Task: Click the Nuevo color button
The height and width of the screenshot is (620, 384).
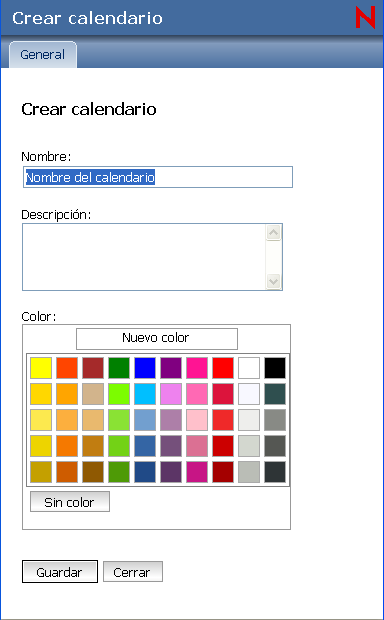Action: tap(157, 338)
